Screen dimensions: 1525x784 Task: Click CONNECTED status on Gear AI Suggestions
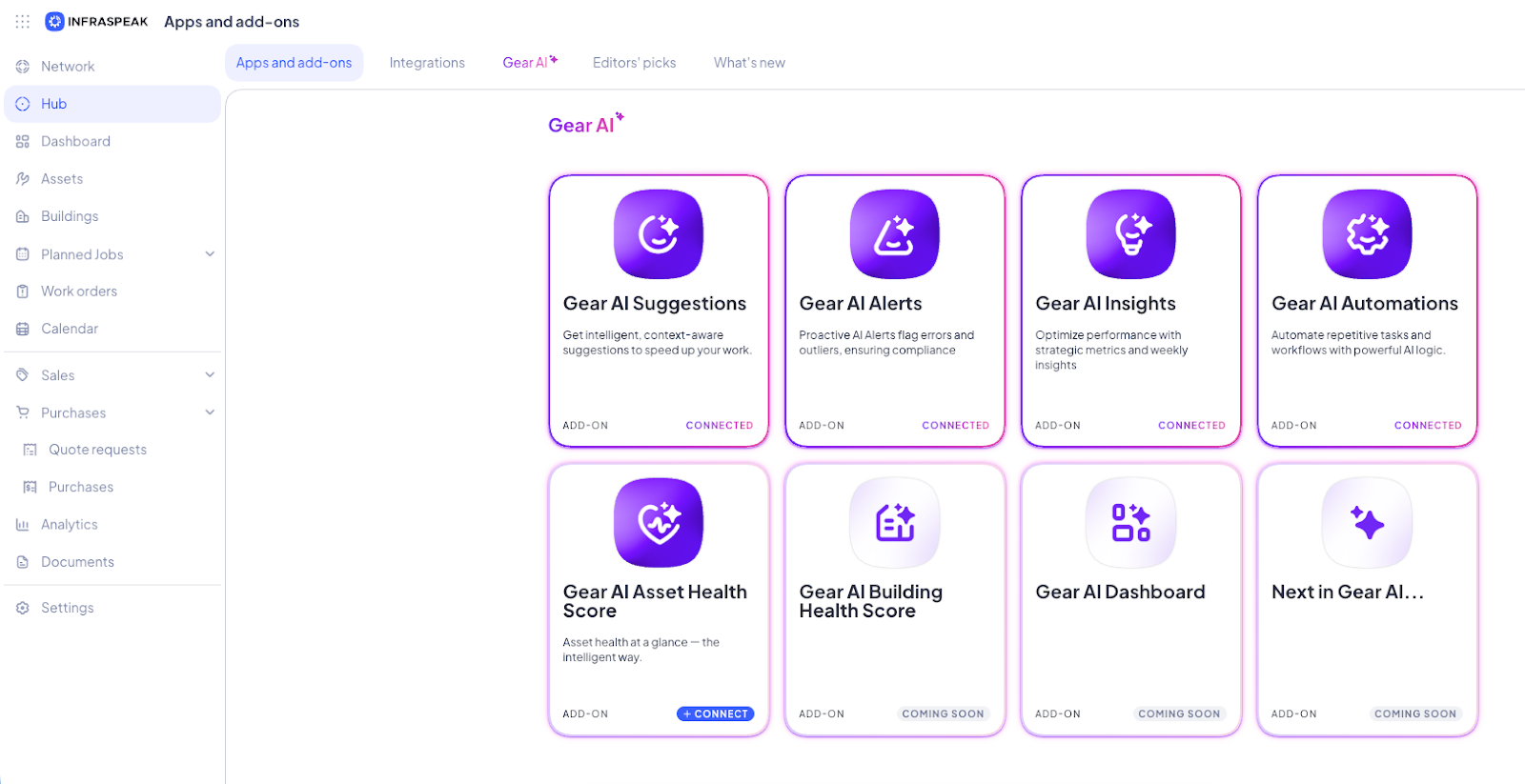click(x=720, y=426)
